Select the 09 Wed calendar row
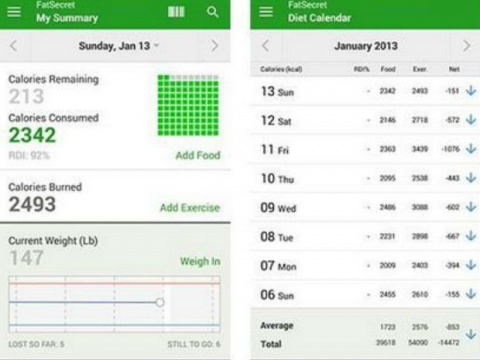The height and width of the screenshot is (360, 480). [x=365, y=208]
